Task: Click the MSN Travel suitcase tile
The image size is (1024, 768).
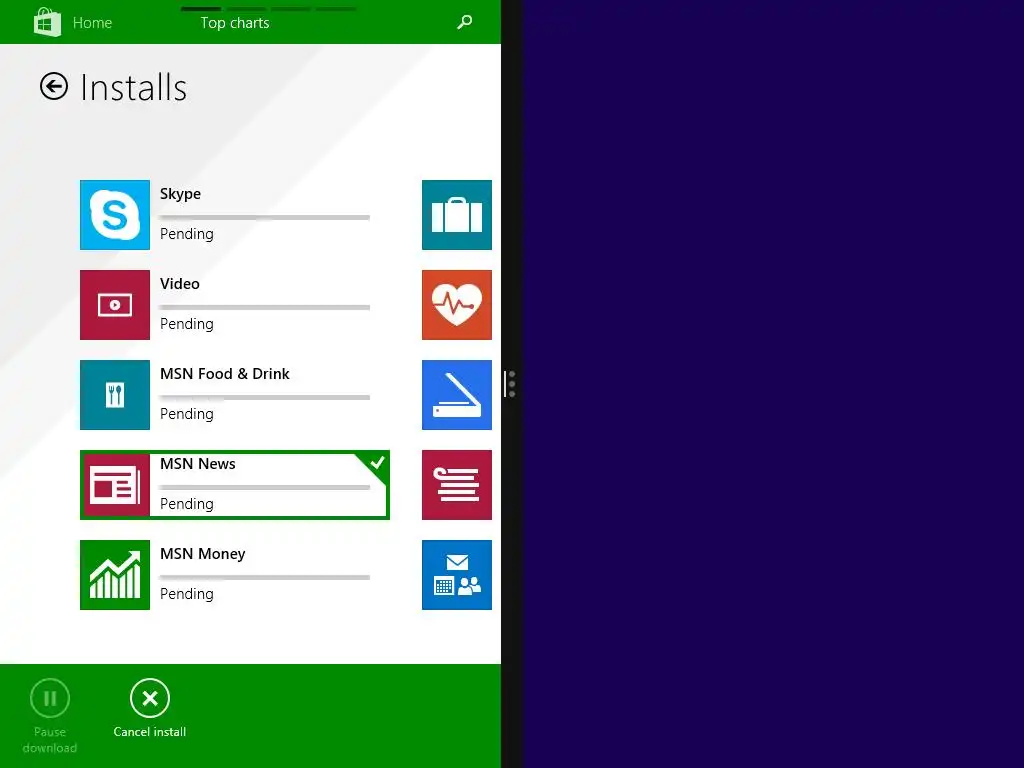Action: coord(456,215)
